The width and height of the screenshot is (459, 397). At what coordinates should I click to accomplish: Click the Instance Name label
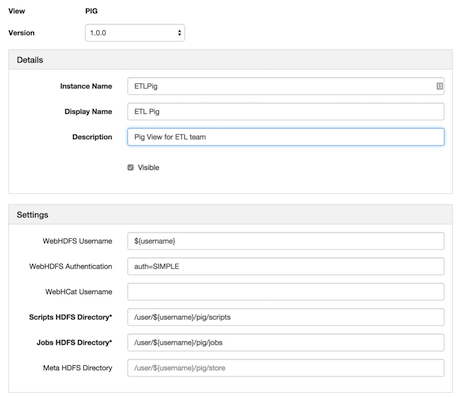coord(86,86)
